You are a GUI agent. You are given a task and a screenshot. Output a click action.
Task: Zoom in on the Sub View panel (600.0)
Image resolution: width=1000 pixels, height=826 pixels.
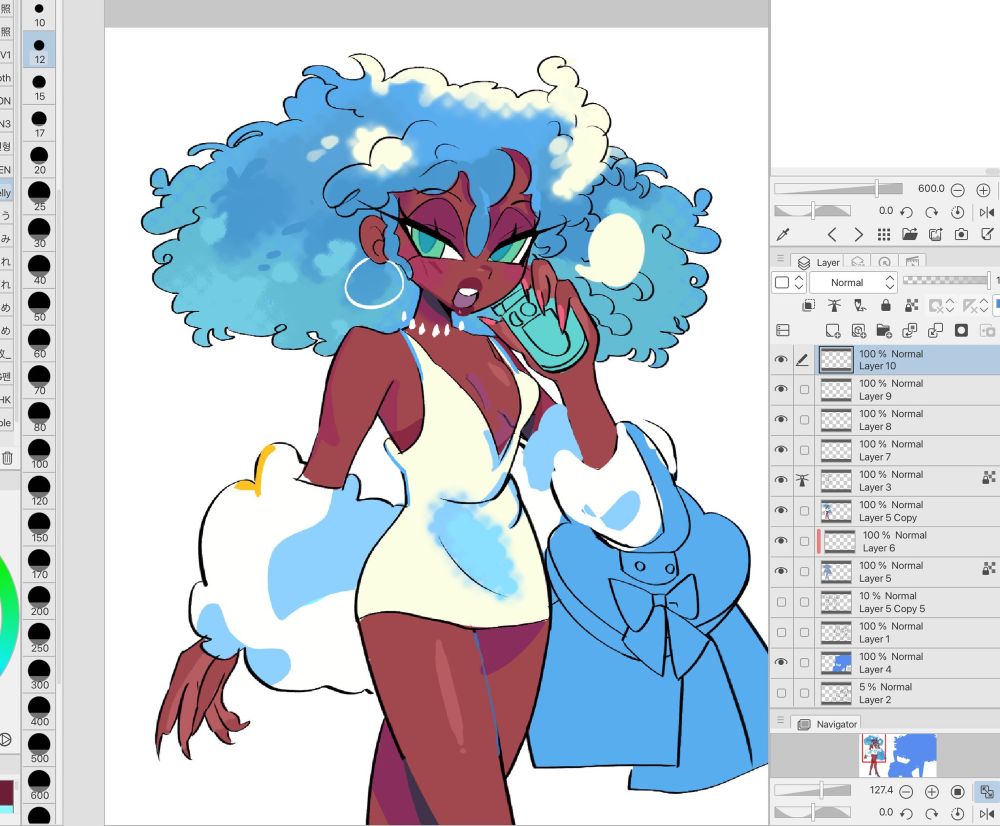[983, 190]
